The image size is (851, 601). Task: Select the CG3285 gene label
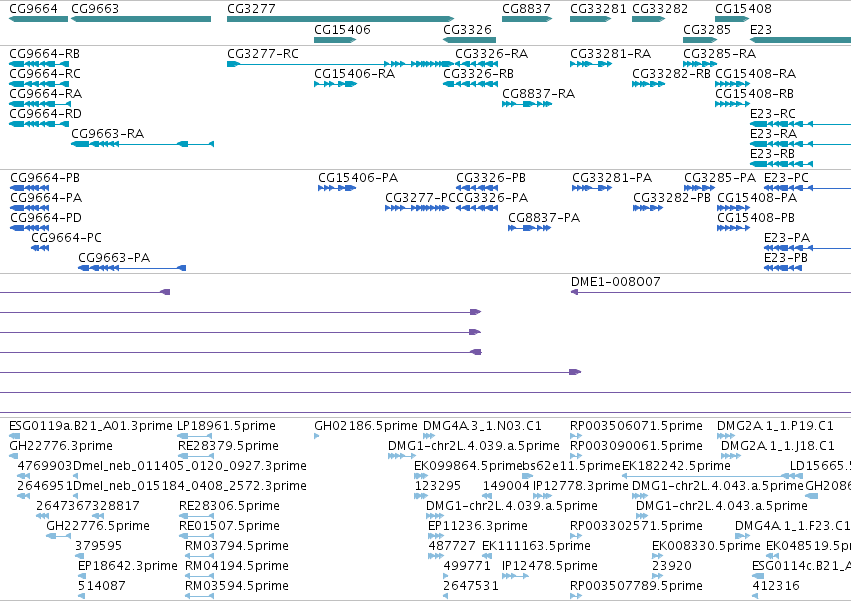[707, 29]
